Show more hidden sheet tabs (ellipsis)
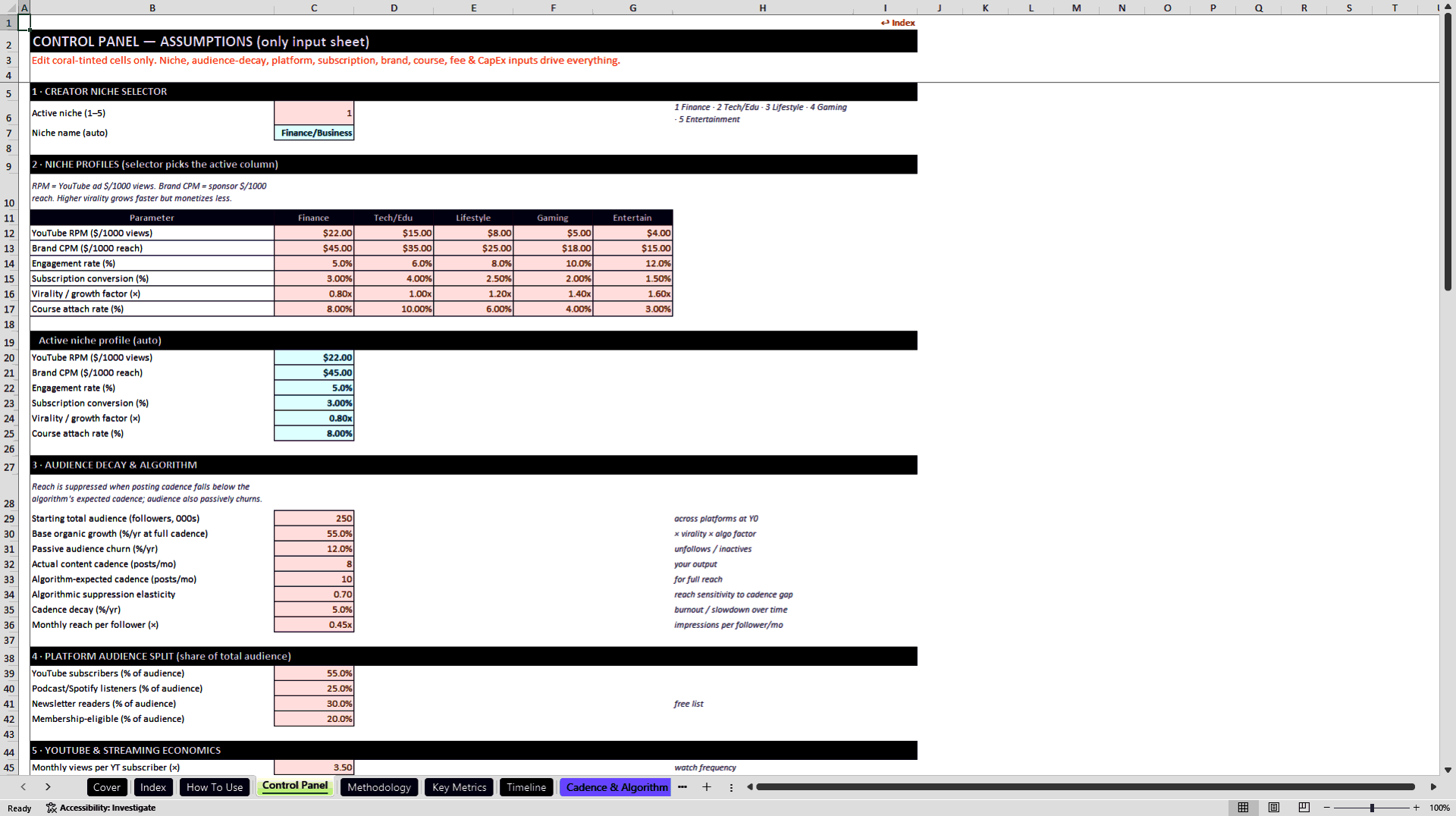Screen dimensions: 1456x816 pos(682,787)
